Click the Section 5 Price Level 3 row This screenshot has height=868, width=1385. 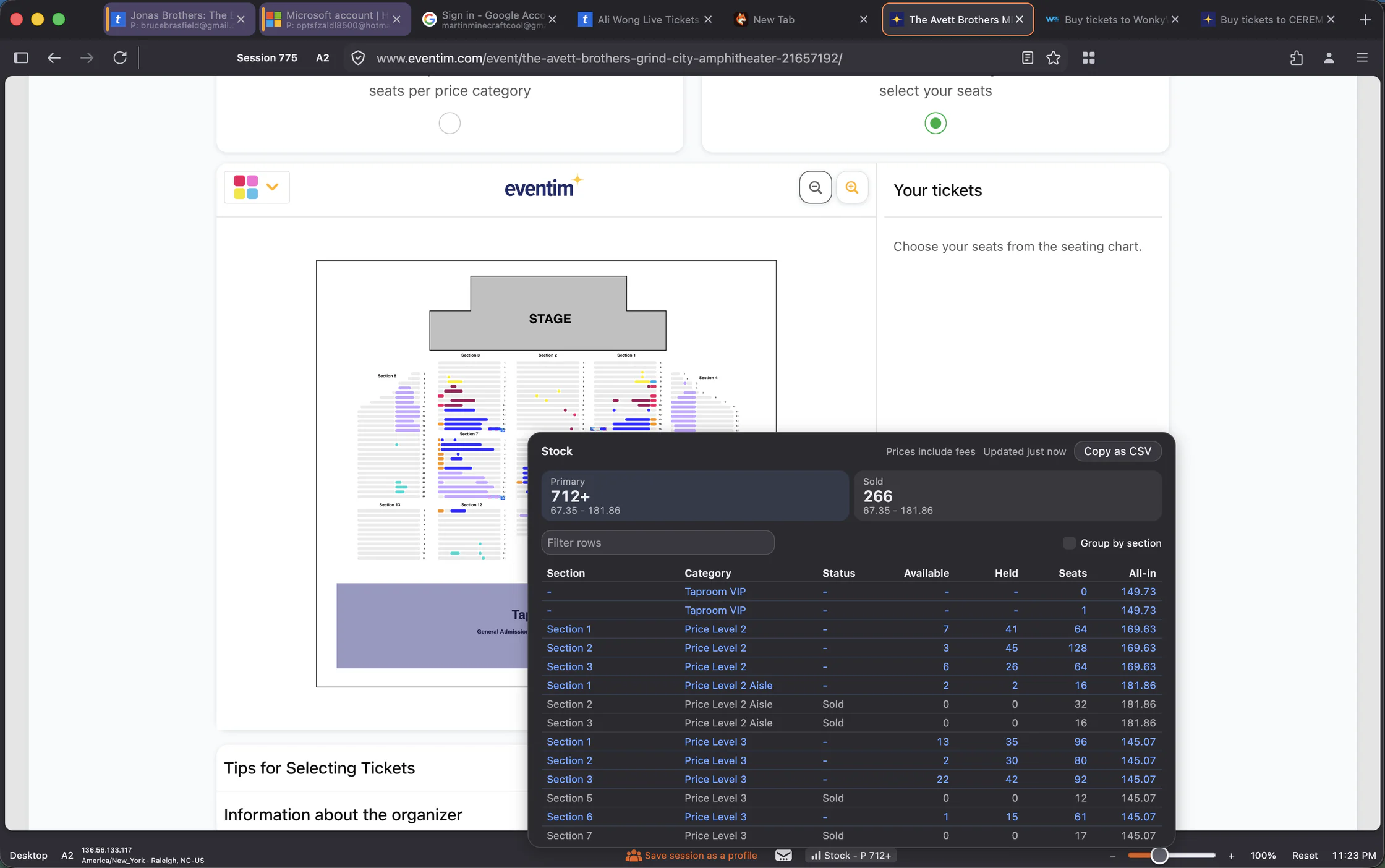tap(851, 798)
